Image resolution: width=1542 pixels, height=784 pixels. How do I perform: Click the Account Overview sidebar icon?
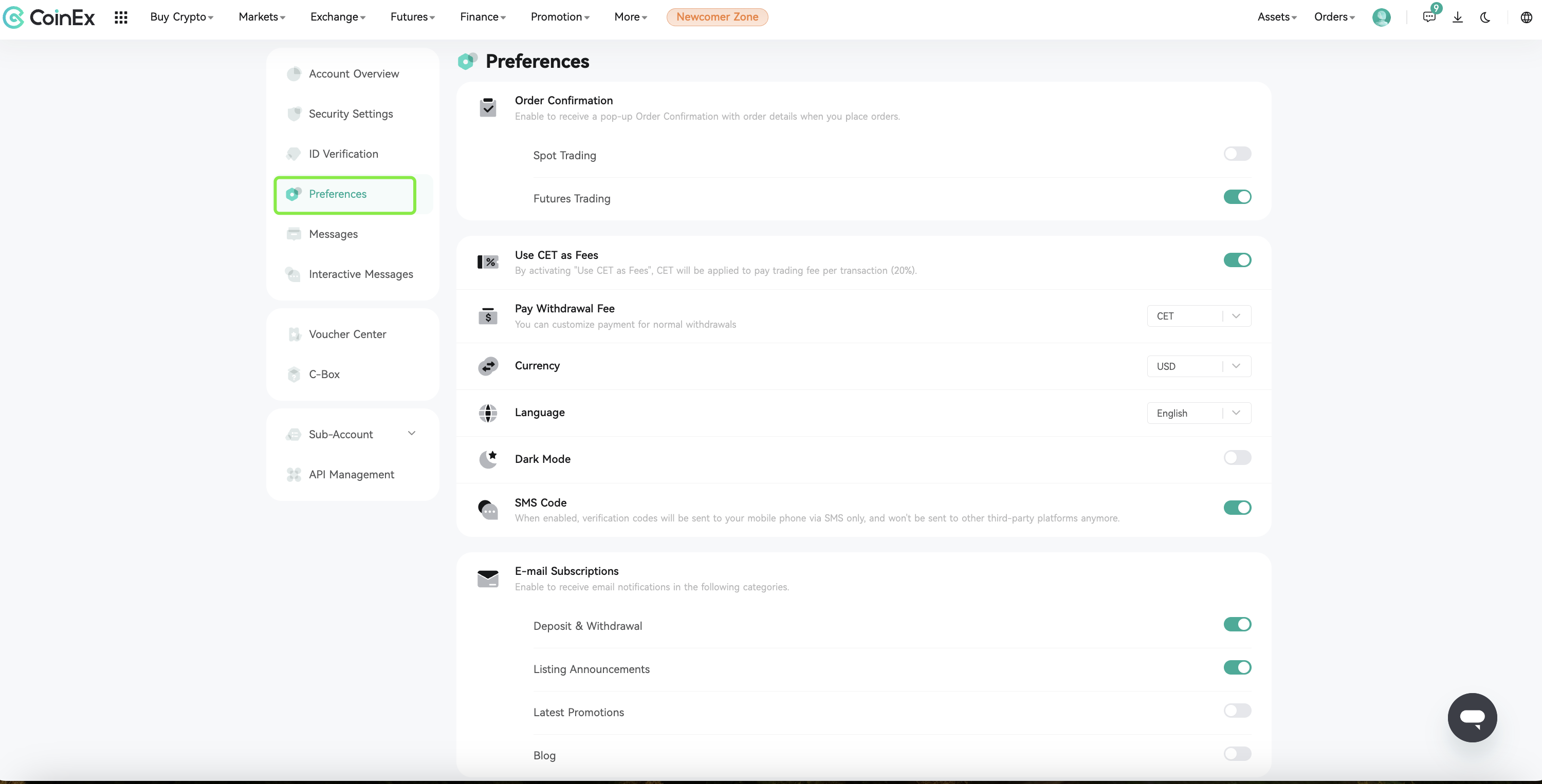293,73
